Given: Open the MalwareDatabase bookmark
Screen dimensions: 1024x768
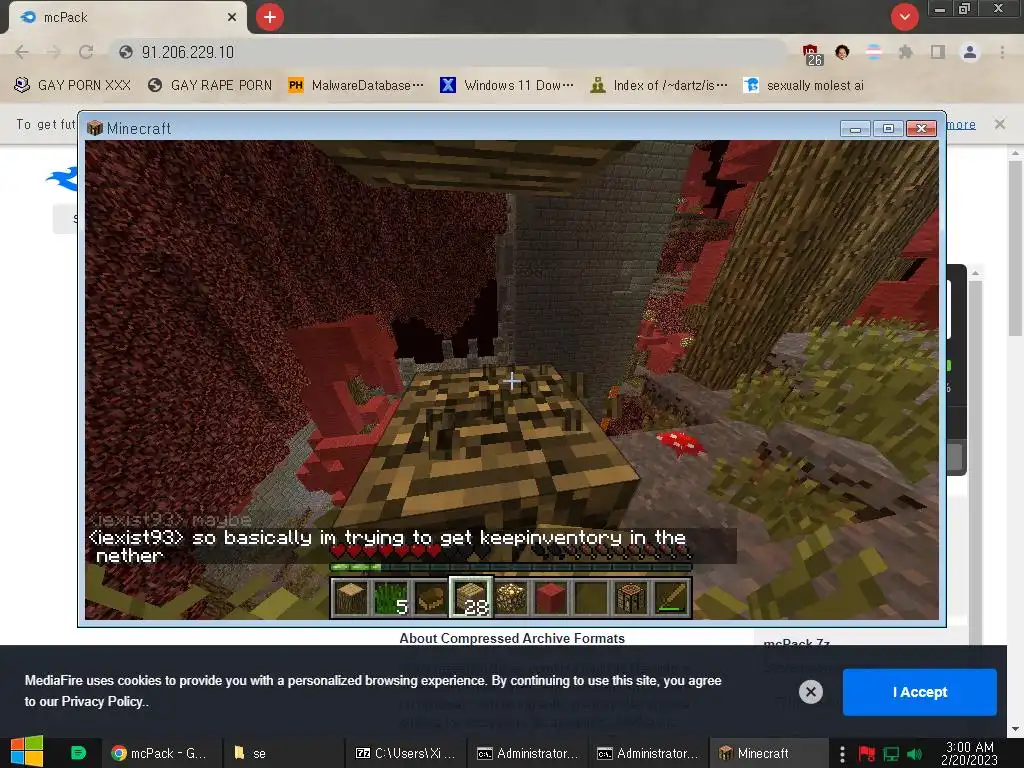Looking at the screenshot, I should (x=356, y=86).
